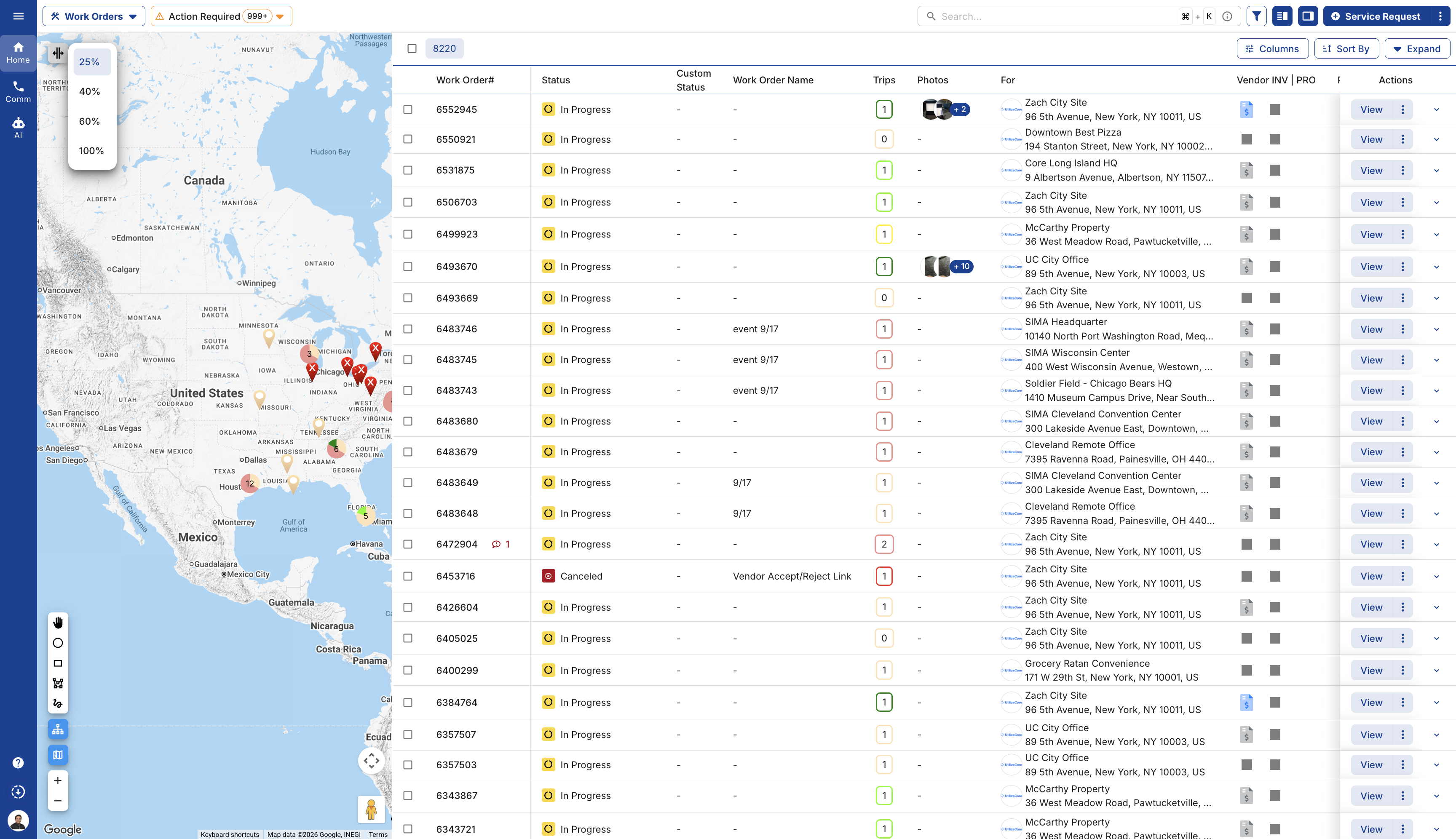
Task: Click View for work order 6499923
Action: [1371, 235]
